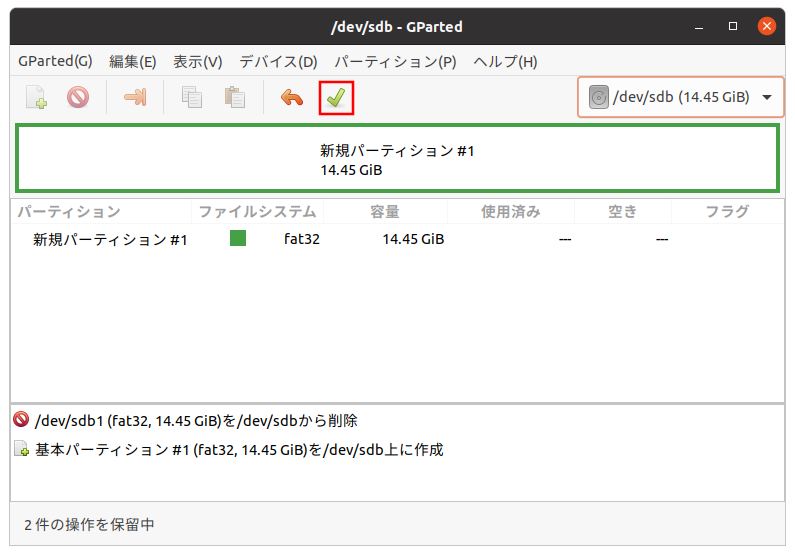Open the ヘルプ(H) menu
This screenshot has height=555, width=795.
coord(505,61)
